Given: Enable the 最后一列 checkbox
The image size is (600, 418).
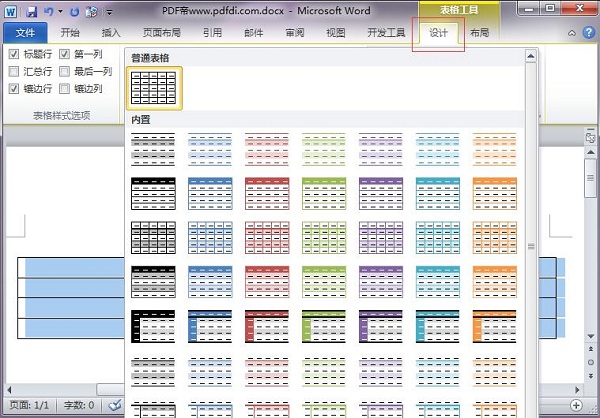Looking at the screenshot, I should point(64,71).
